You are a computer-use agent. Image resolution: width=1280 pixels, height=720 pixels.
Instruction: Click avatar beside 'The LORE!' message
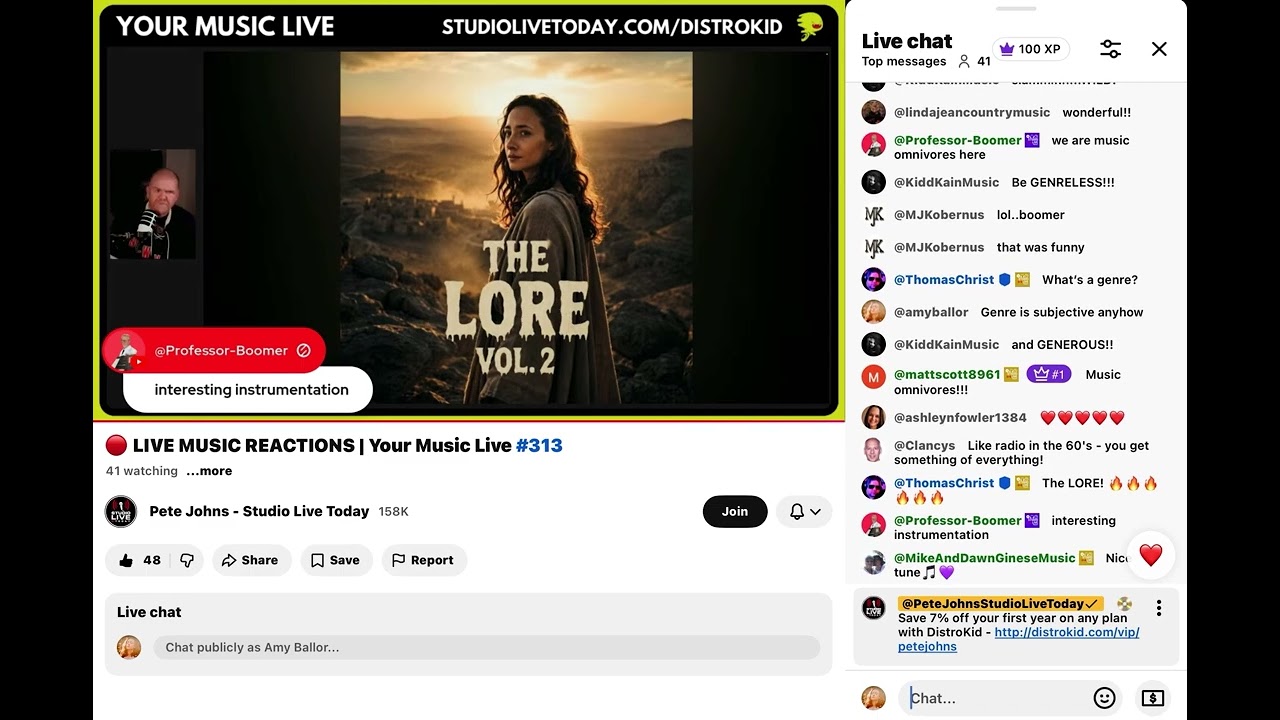873,487
